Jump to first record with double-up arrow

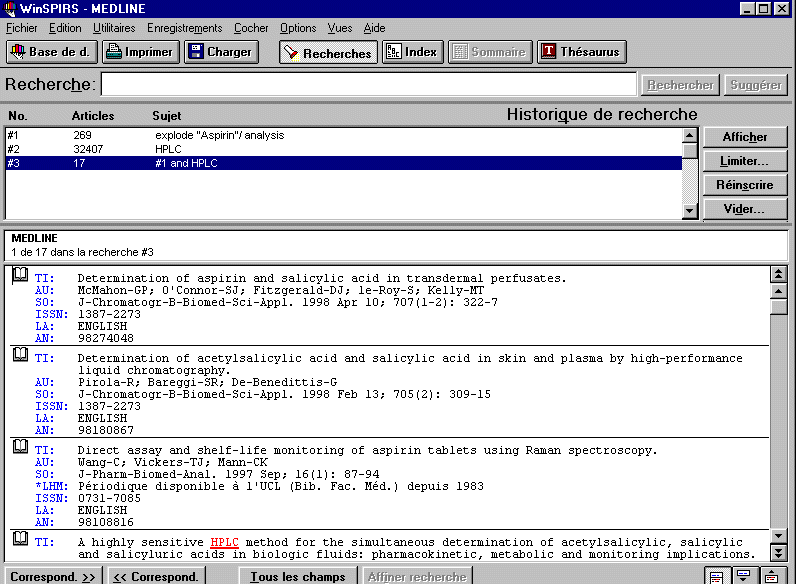pyautogui.click(x=778, y=274)
